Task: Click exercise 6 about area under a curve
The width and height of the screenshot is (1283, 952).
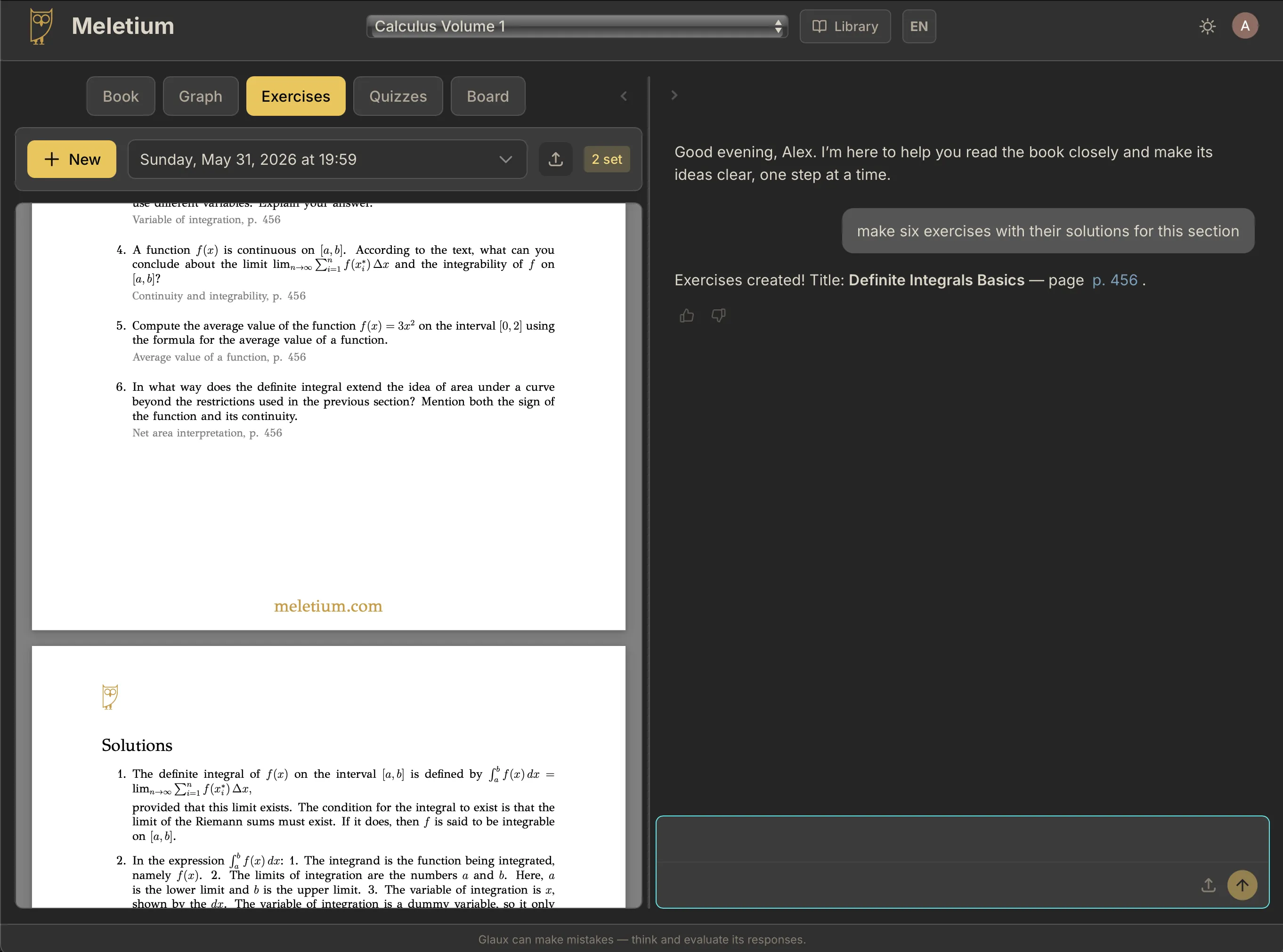Action: click(335, 401)
